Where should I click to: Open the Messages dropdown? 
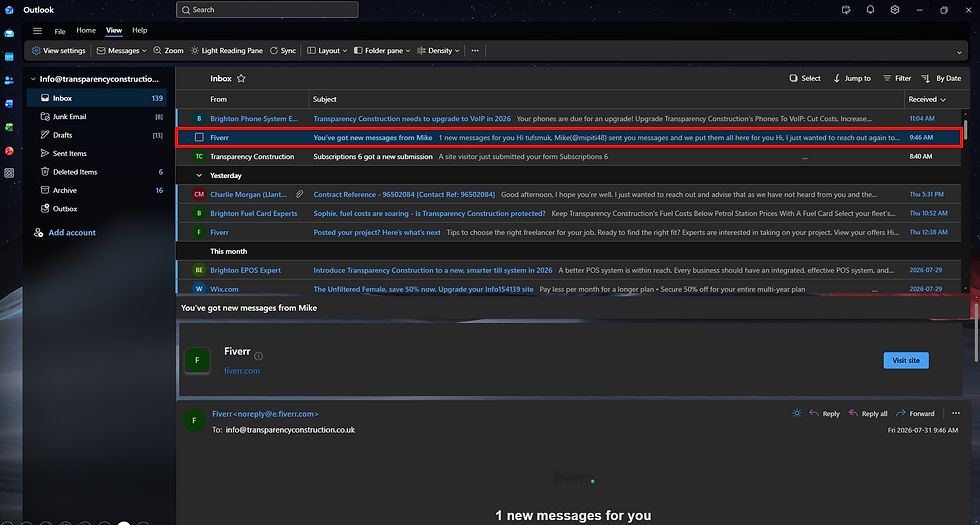tap(121, 51)
